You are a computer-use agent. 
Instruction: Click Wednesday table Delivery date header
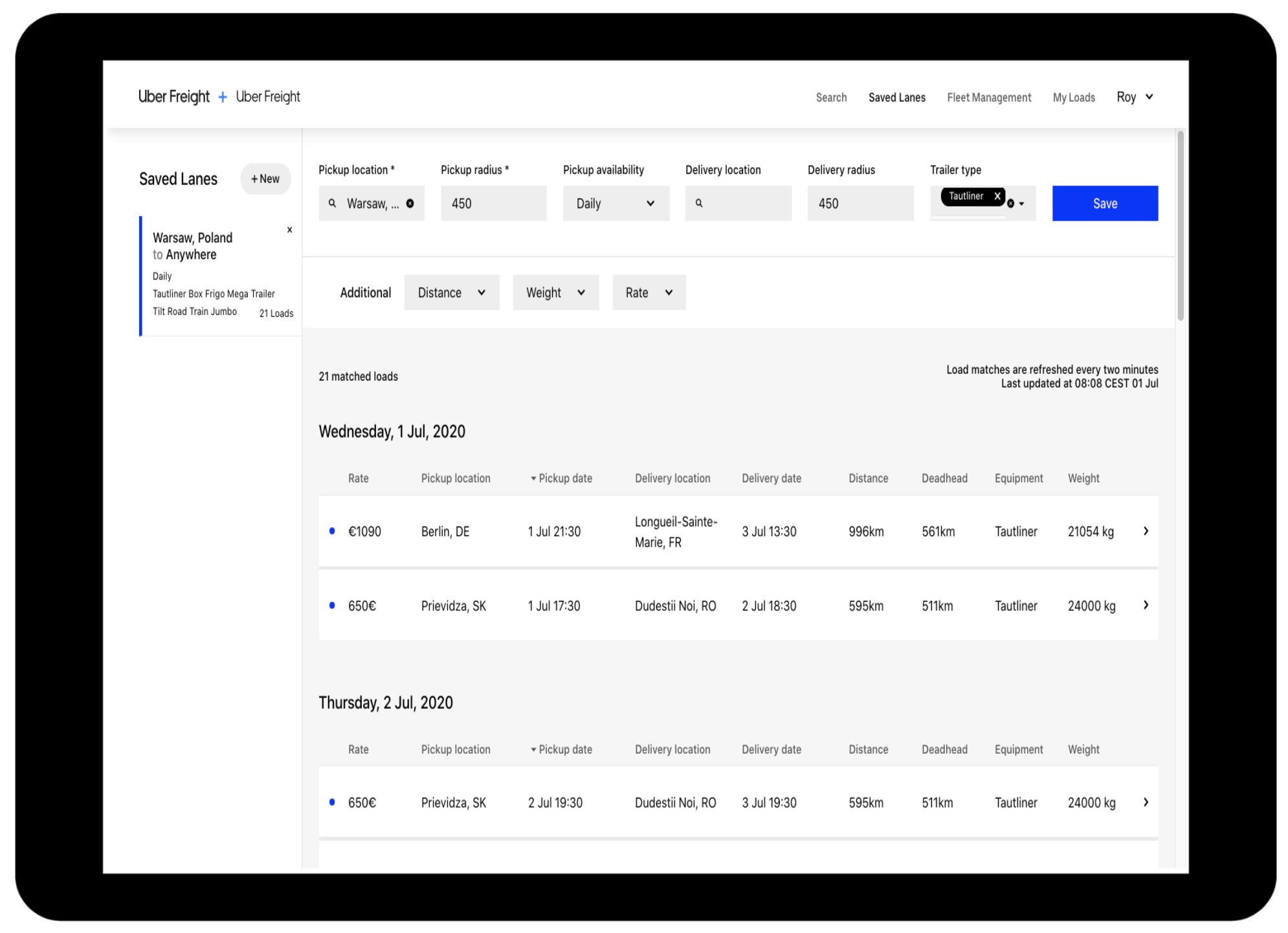772,478
